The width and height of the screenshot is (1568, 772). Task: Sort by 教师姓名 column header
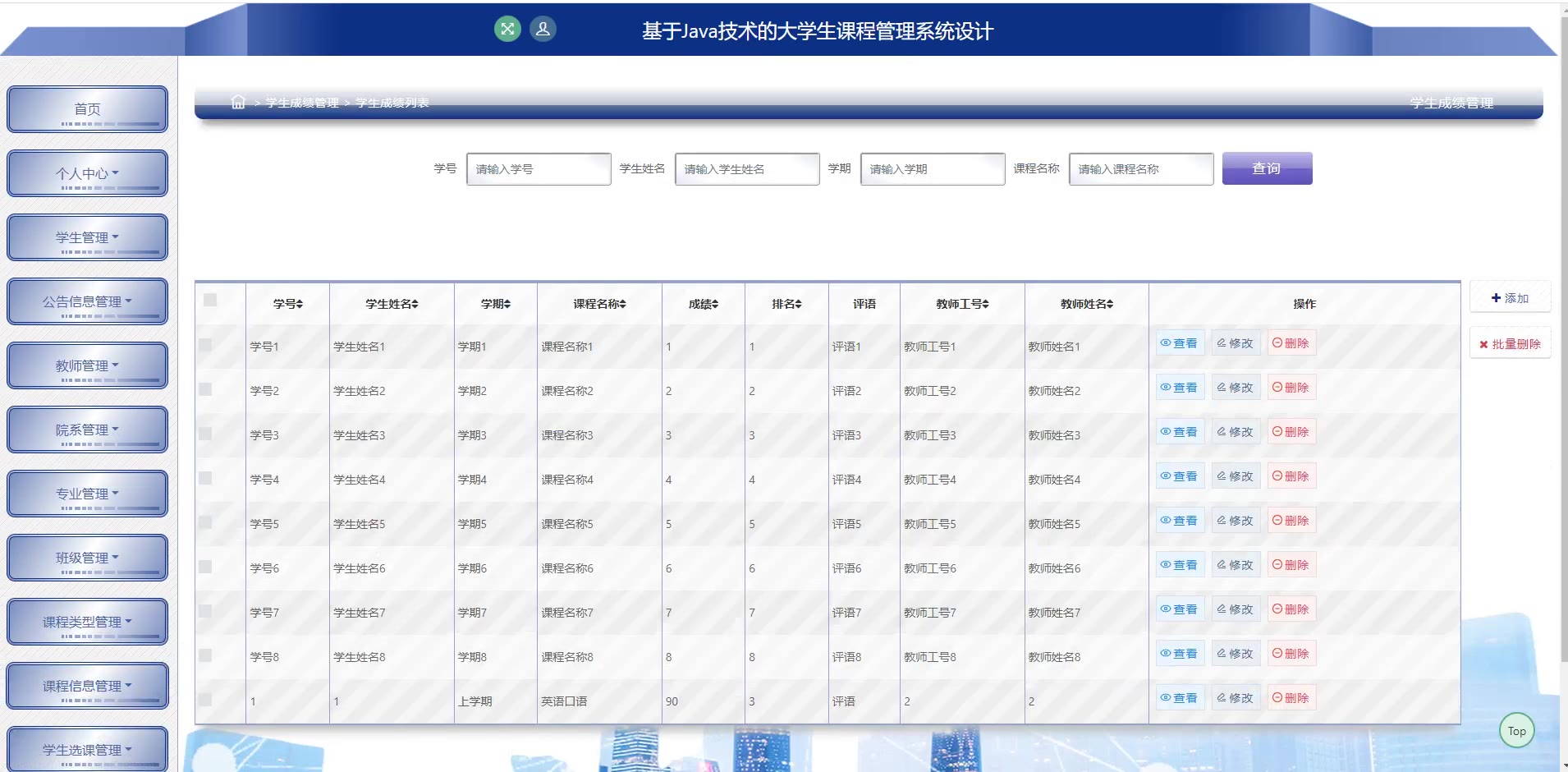[x=1086, y=304]
